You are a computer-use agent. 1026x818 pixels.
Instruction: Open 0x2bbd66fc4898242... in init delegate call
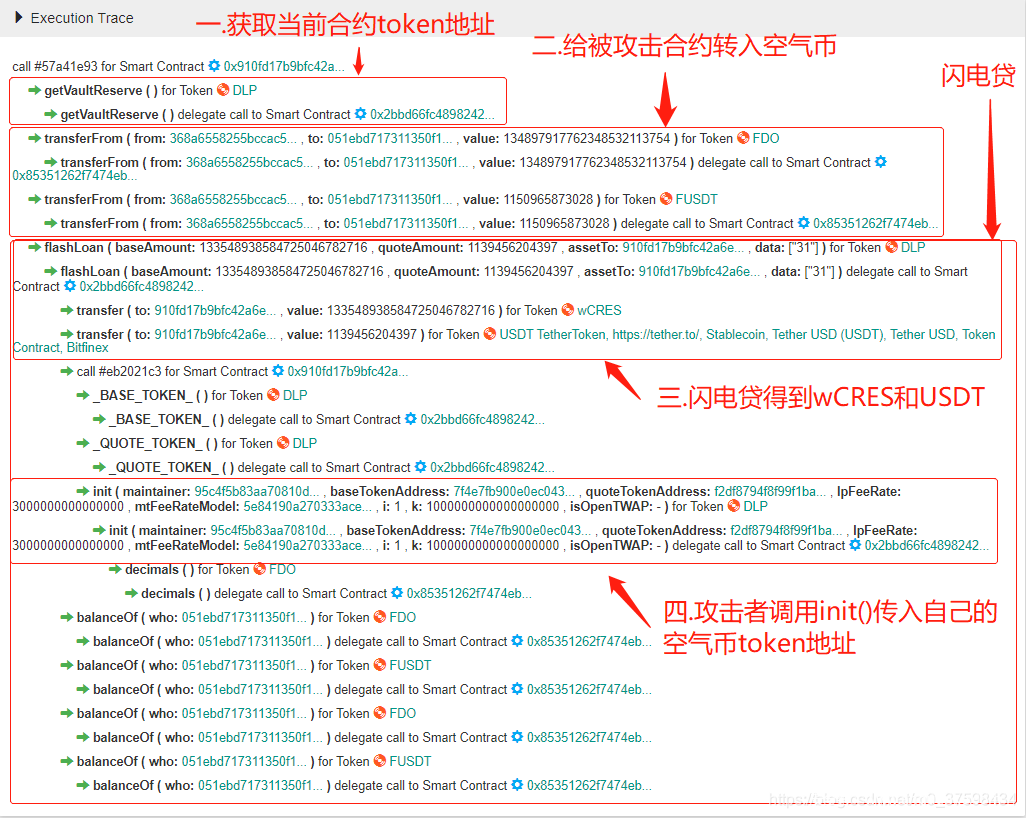pos(927,545)
